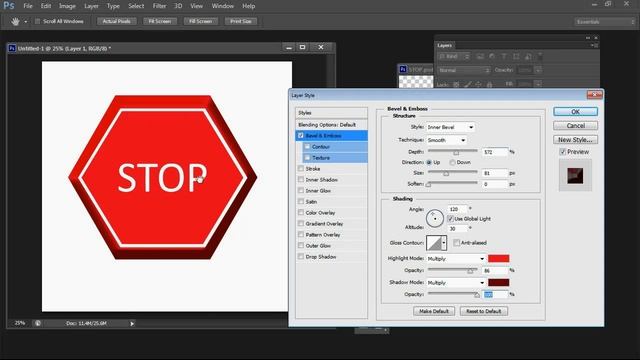This screenshot has width=640, height=360.
Task: Filter for smart objects in Layers panel
Action: (528, 56)
